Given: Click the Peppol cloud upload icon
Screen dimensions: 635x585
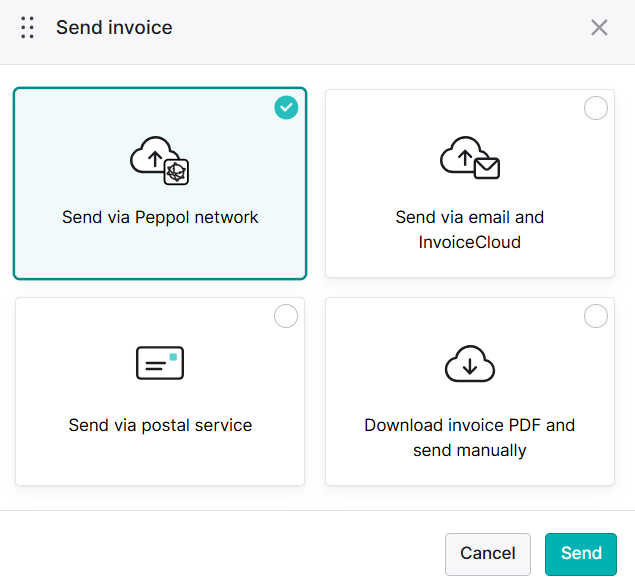Looking at the screenshot, I should tap(160, 160).
